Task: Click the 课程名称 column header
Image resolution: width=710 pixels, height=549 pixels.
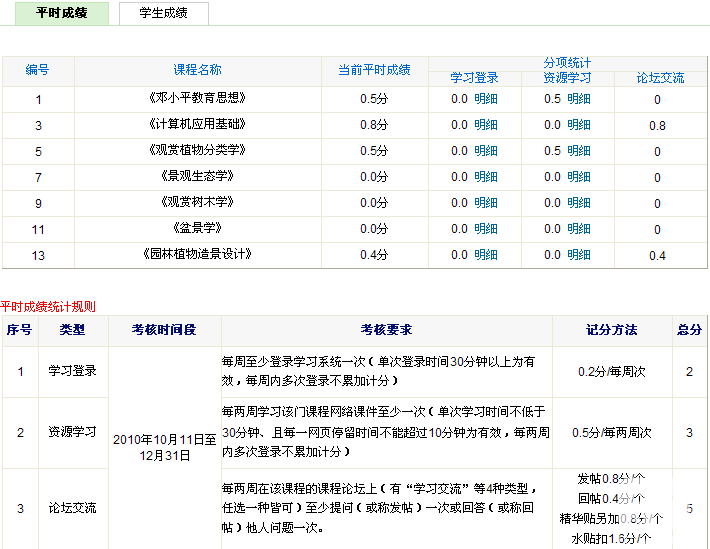Action: 197,70
